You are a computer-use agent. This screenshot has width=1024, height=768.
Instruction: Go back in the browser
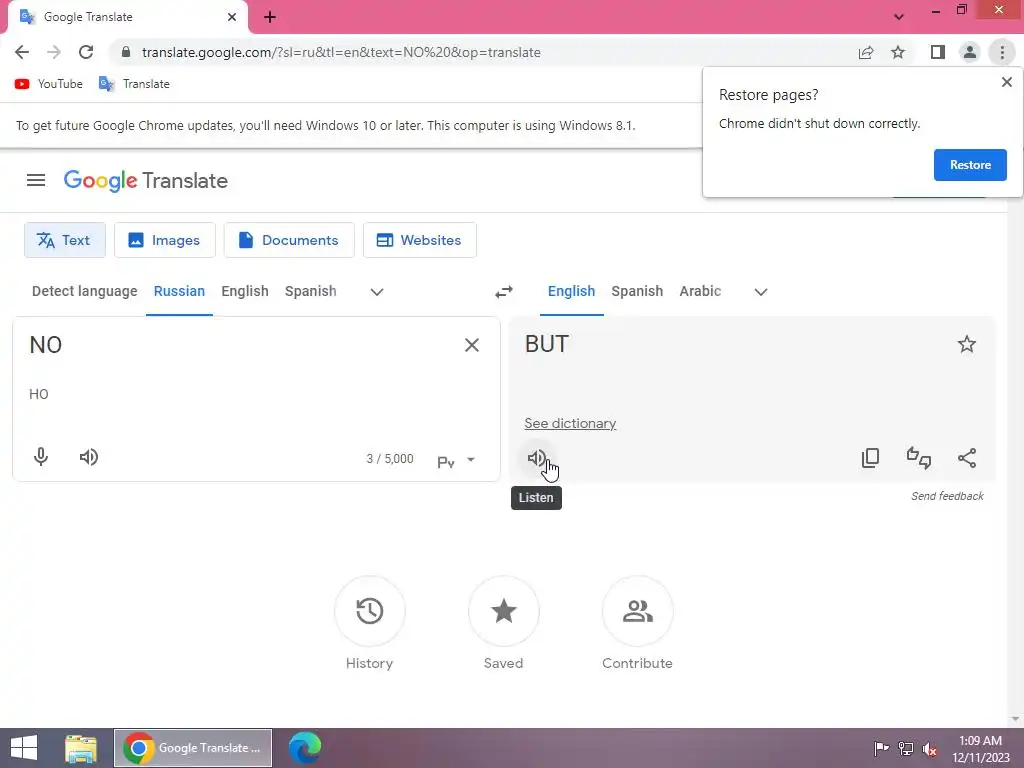pos(22,52)
